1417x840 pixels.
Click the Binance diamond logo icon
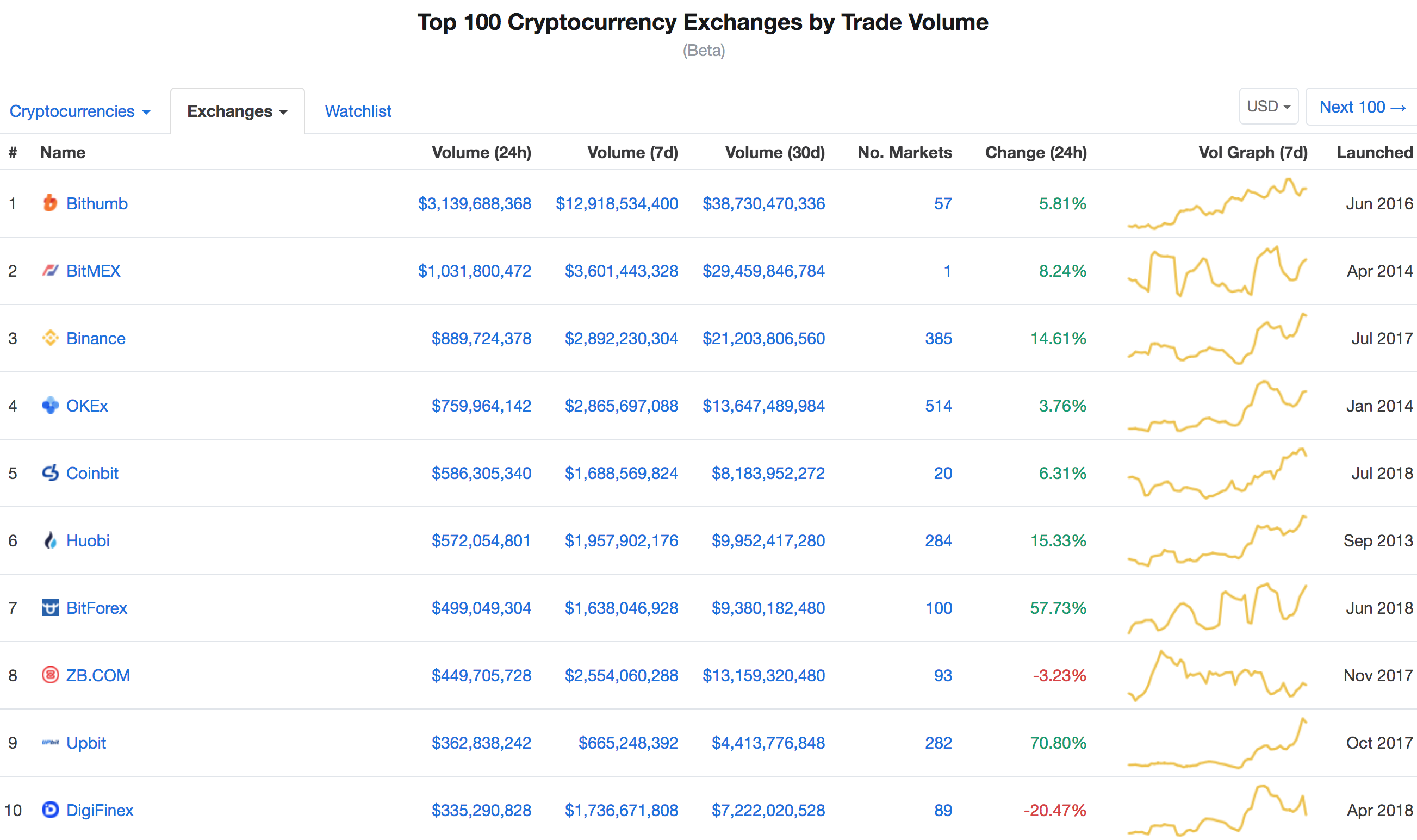point(51,338)
